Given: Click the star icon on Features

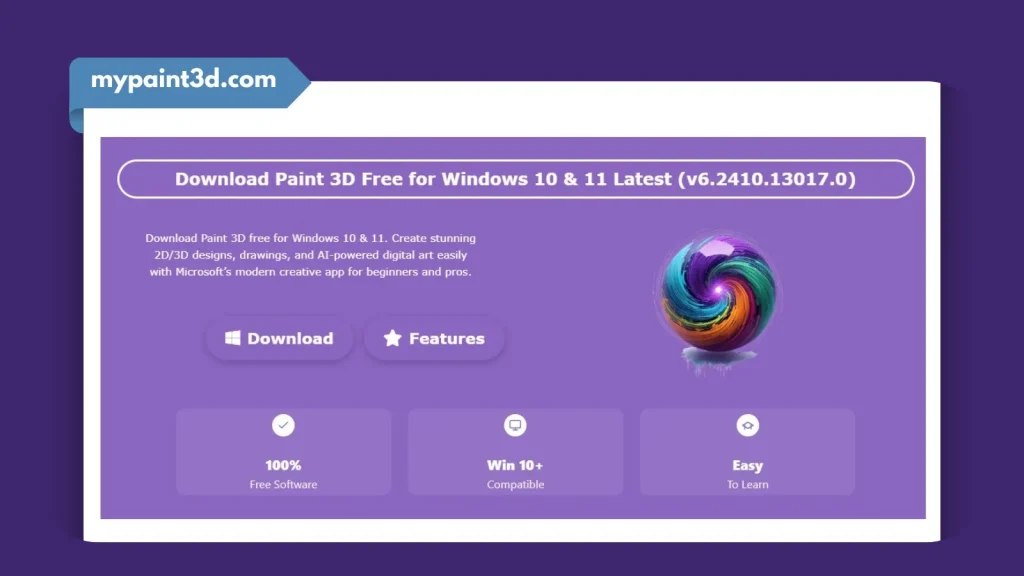Looking at the screenshot, I should coord(392,338).
